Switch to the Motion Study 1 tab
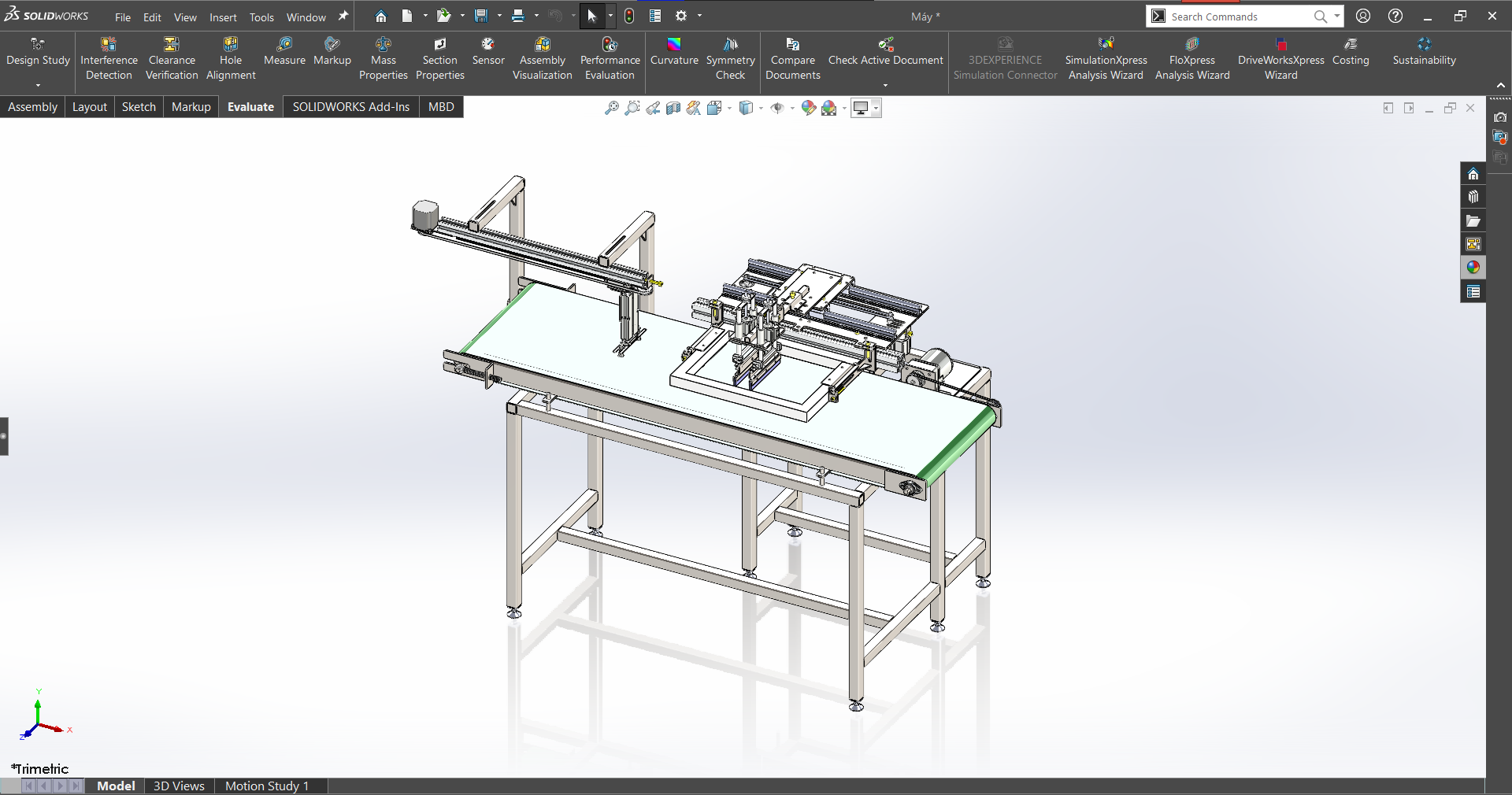Screen dimensions: 1512x795 click(x=267, y=786)
